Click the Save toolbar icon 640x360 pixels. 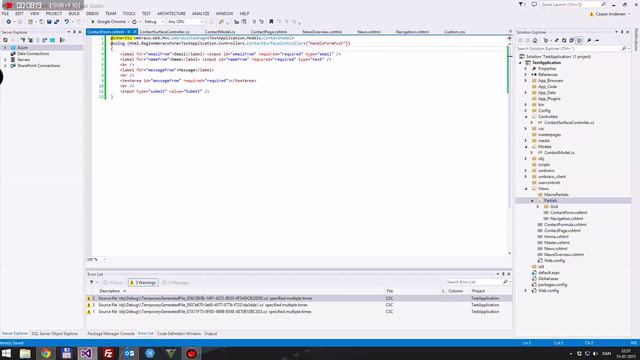(x=49, y=22)
